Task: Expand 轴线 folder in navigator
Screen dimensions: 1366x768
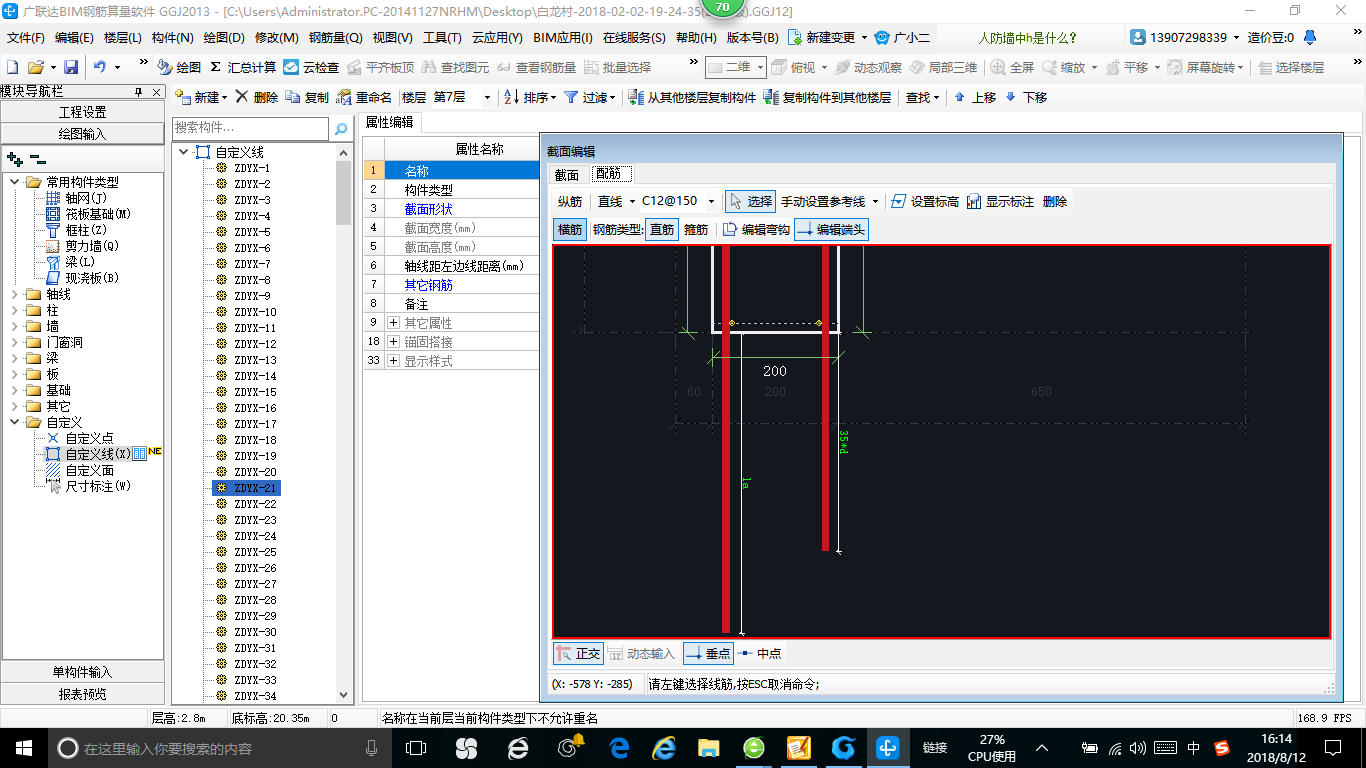Action: 14,294
